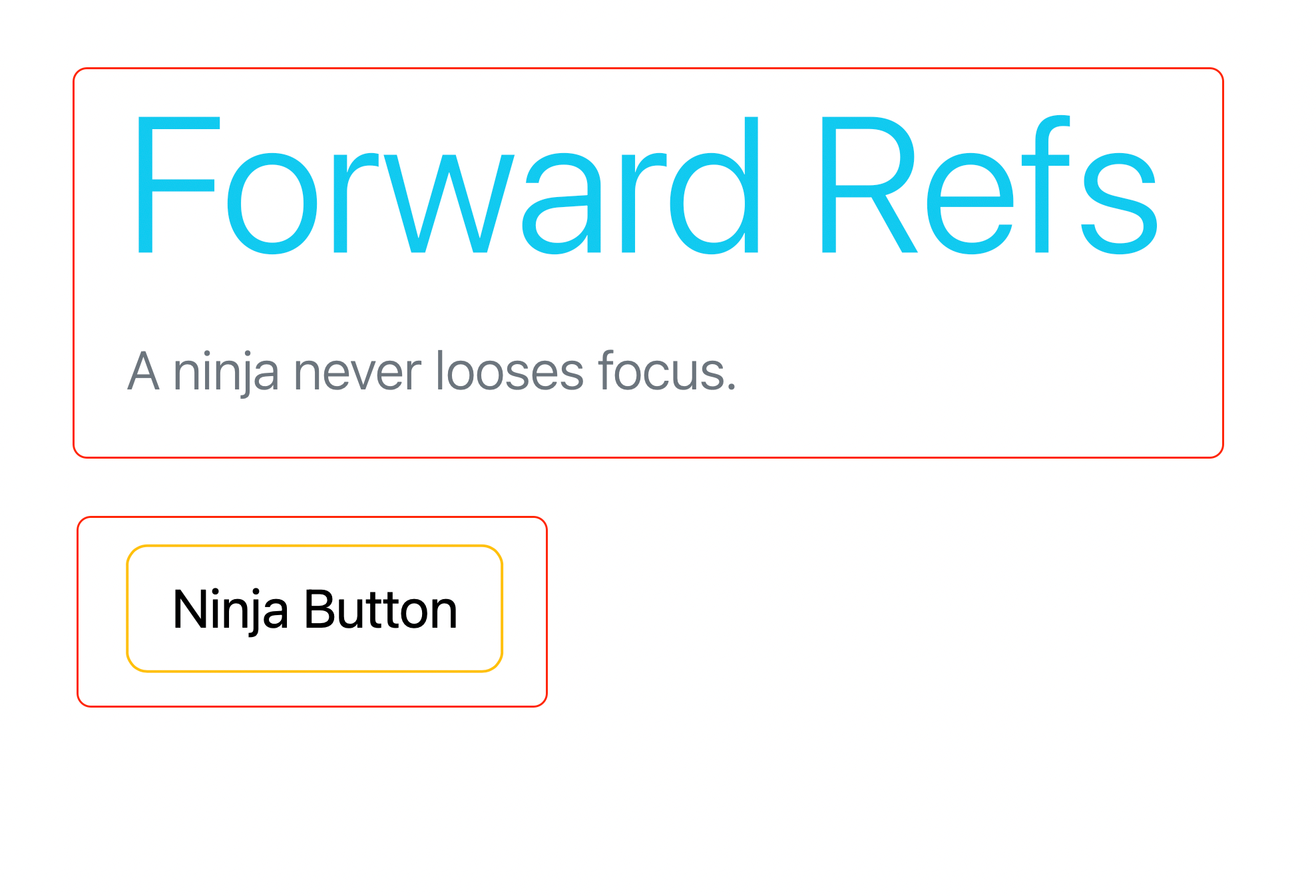This screenshot has height=896, width=1316.
Task: Click the word 'Refs' in the title
Action: click(x=990, y=184)
